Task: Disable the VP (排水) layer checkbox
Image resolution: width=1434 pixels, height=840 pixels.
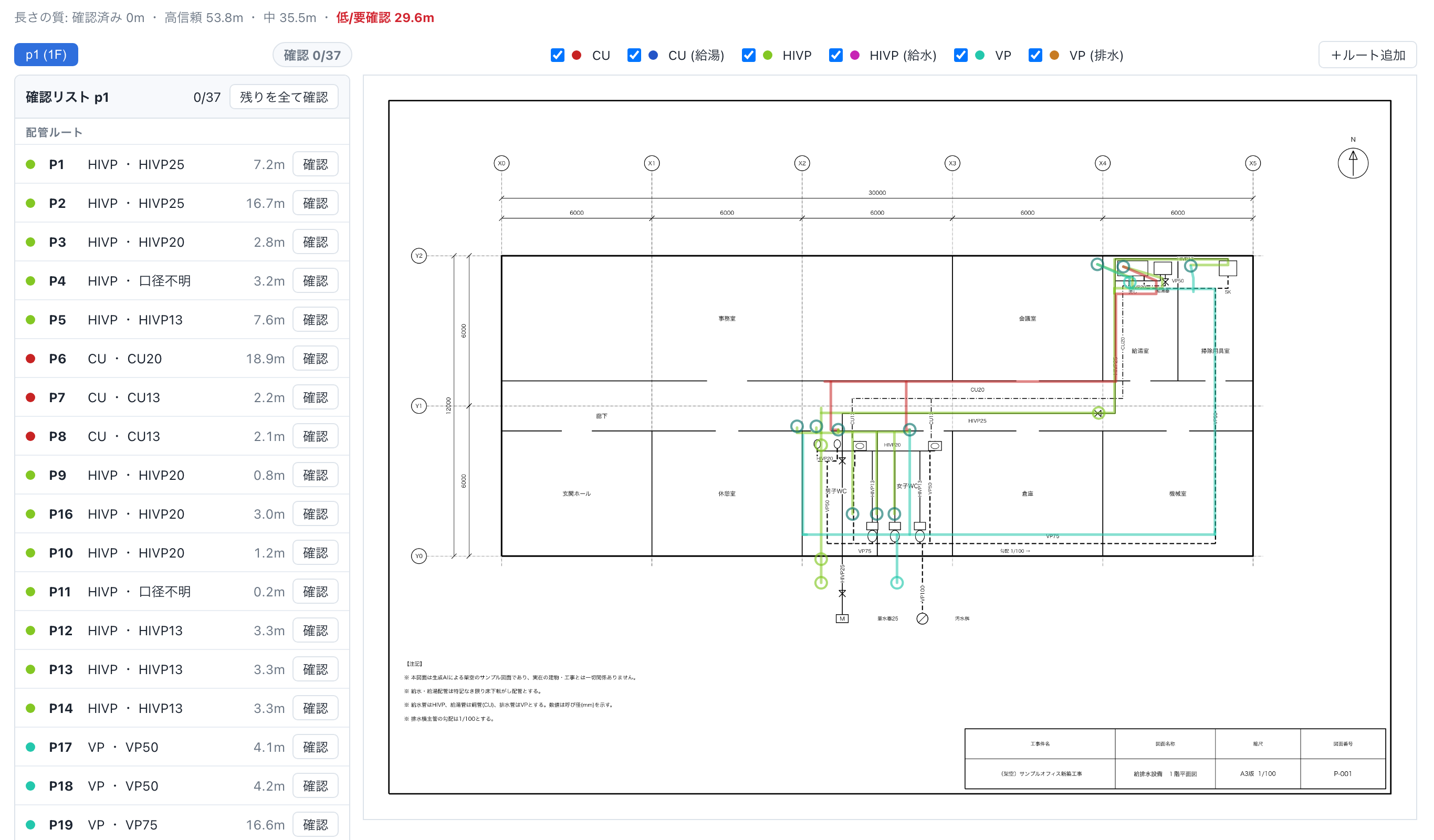Action: [x=1035, y=55]
